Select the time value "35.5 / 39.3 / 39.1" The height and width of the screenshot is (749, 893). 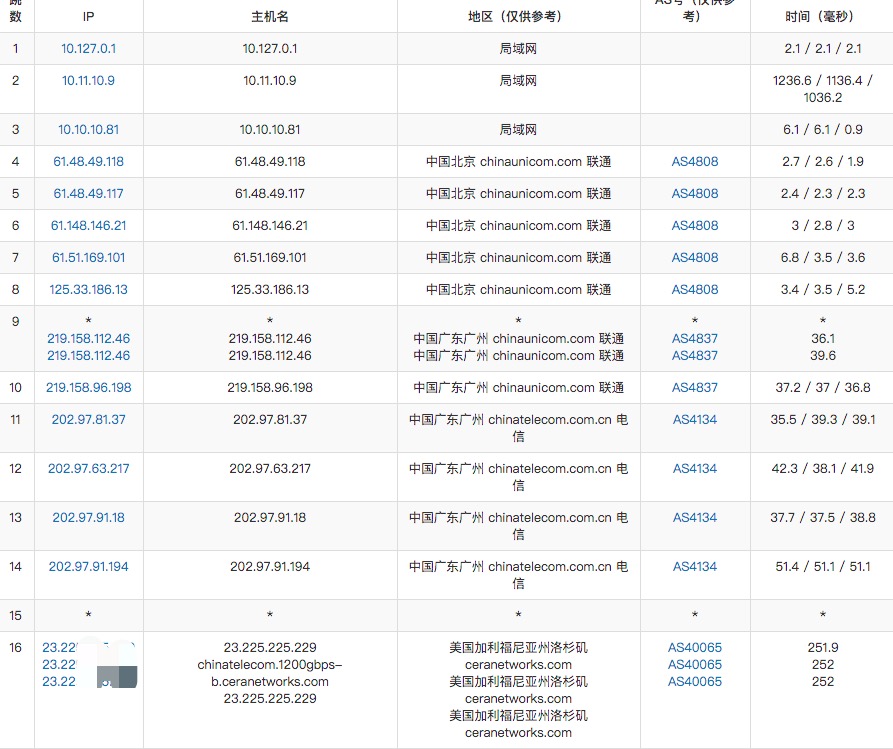click(822, 419)
